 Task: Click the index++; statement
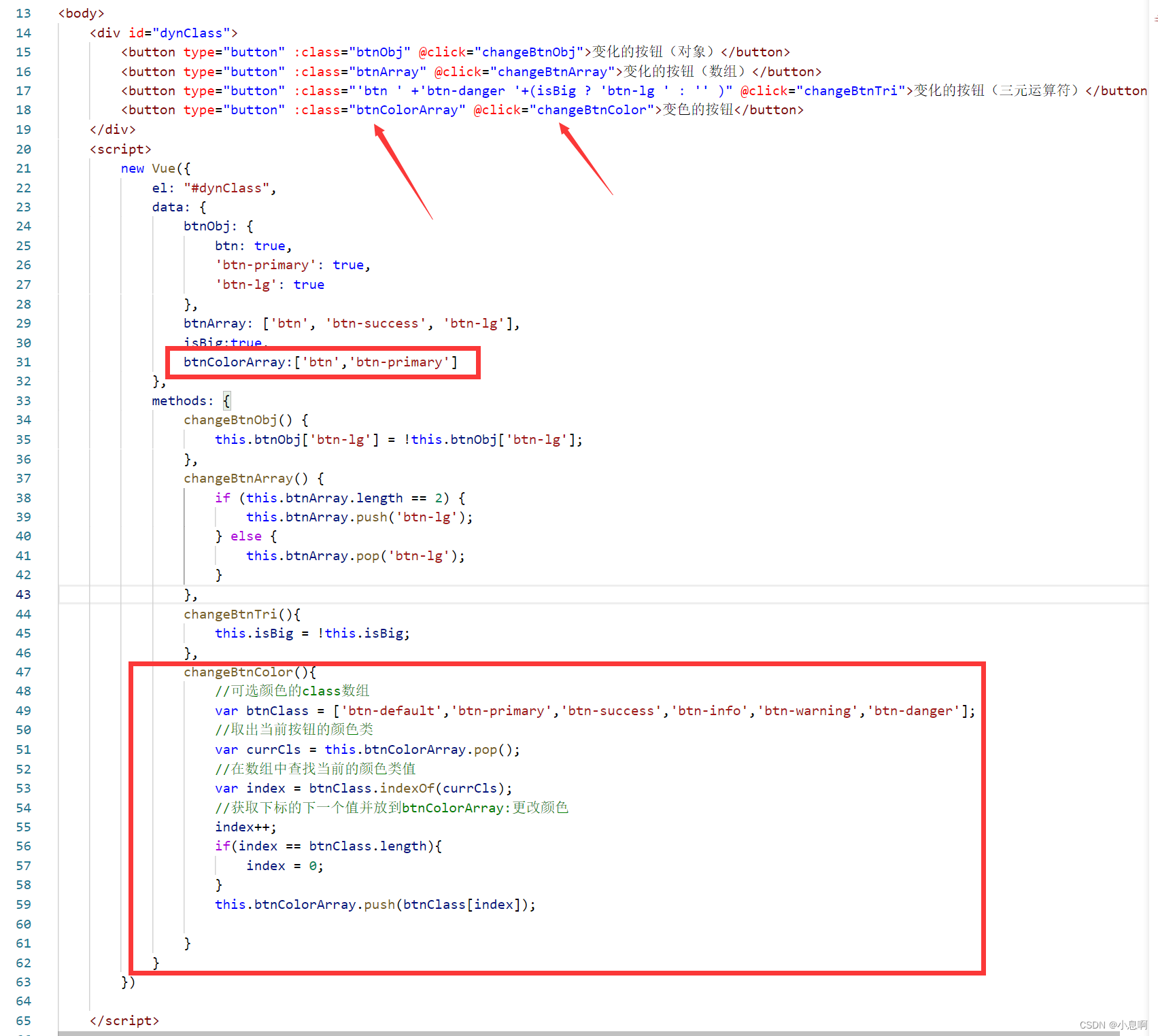246,827
